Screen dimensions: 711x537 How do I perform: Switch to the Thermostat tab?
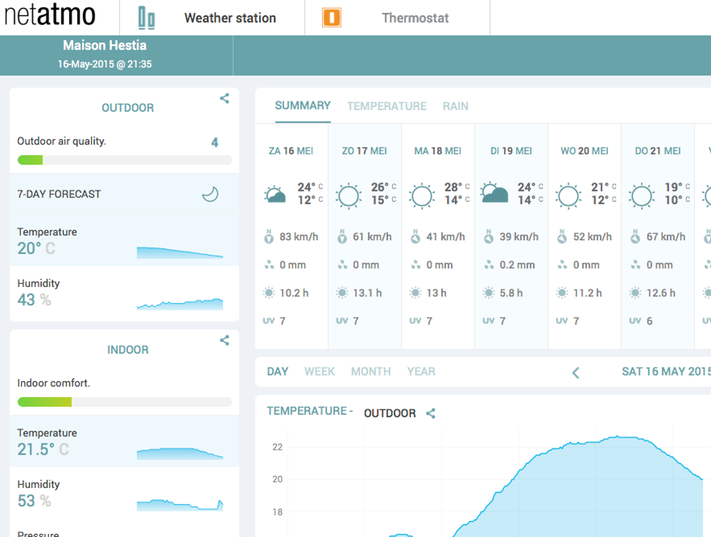[415, 18]
